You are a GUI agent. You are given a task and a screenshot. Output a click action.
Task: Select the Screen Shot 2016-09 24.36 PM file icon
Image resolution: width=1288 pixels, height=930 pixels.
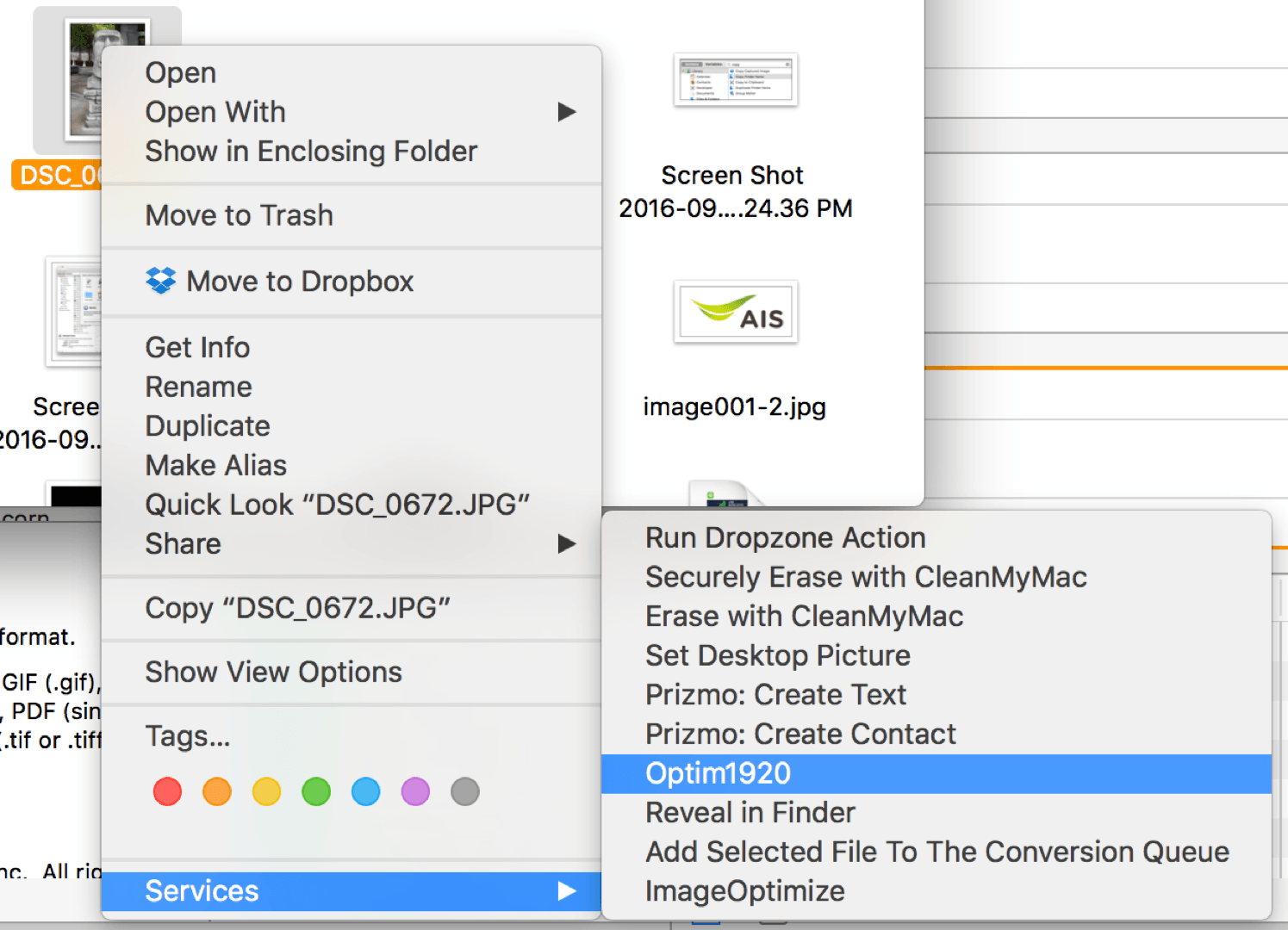point(735,80)
